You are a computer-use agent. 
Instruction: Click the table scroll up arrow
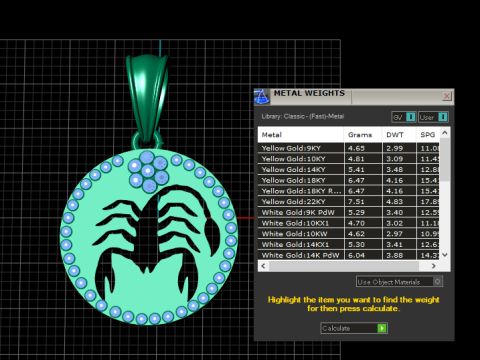[x=445, y=133]
